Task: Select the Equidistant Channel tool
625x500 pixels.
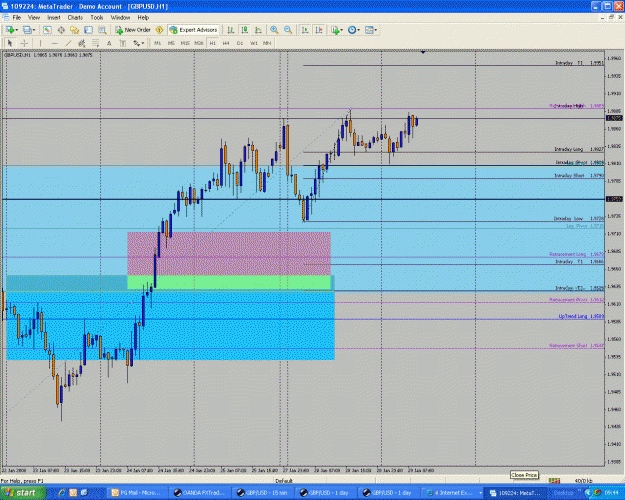Action: click(82, 43)
